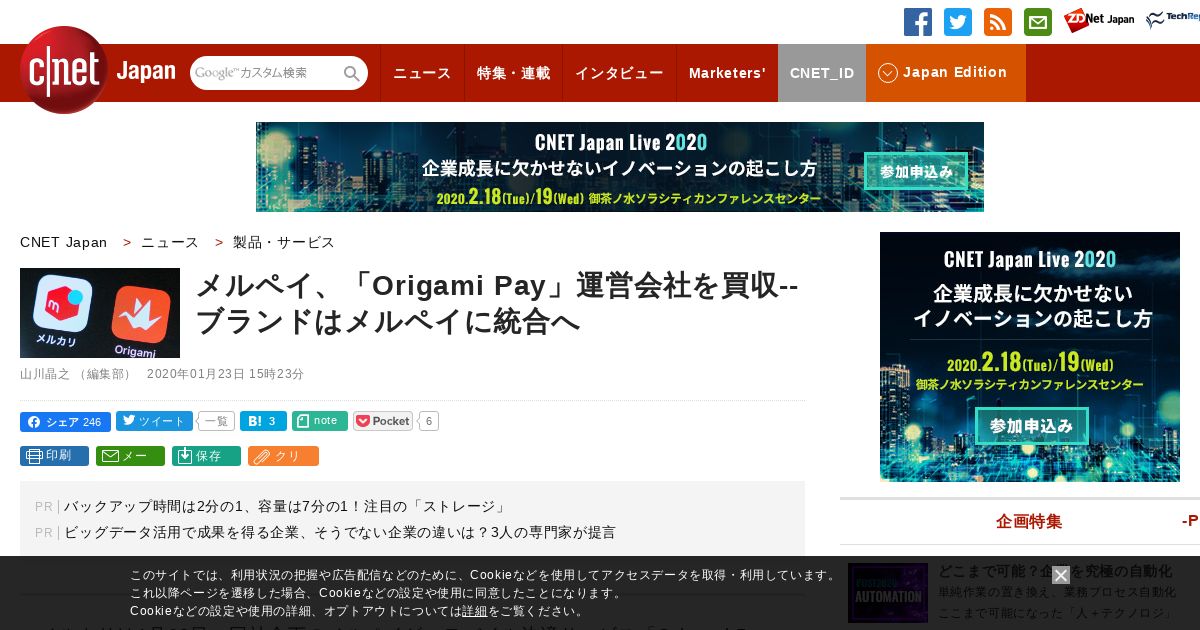Image resolution: width=1200 pixels, height=630 pixels.
Task: Open the ニュース menu
Action: [x=422, y=73]
